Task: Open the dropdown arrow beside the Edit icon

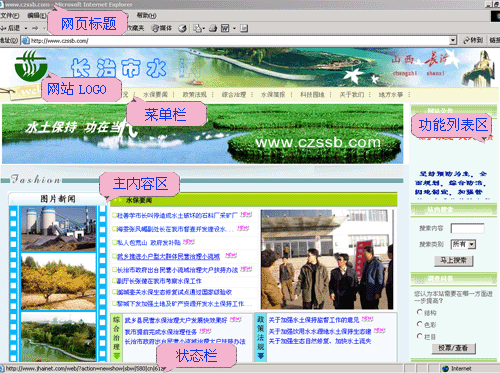Action: [x=234, y=29]
